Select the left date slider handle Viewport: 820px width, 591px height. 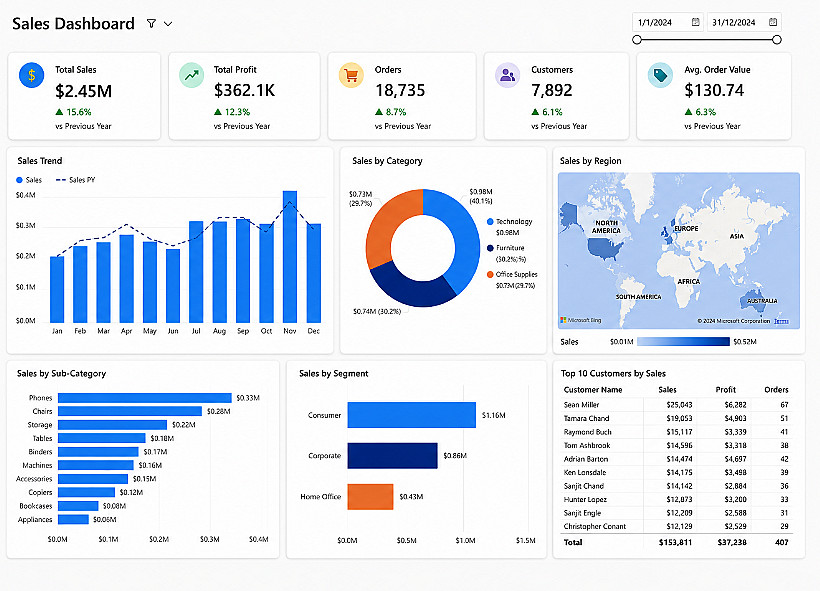(636, 40)
